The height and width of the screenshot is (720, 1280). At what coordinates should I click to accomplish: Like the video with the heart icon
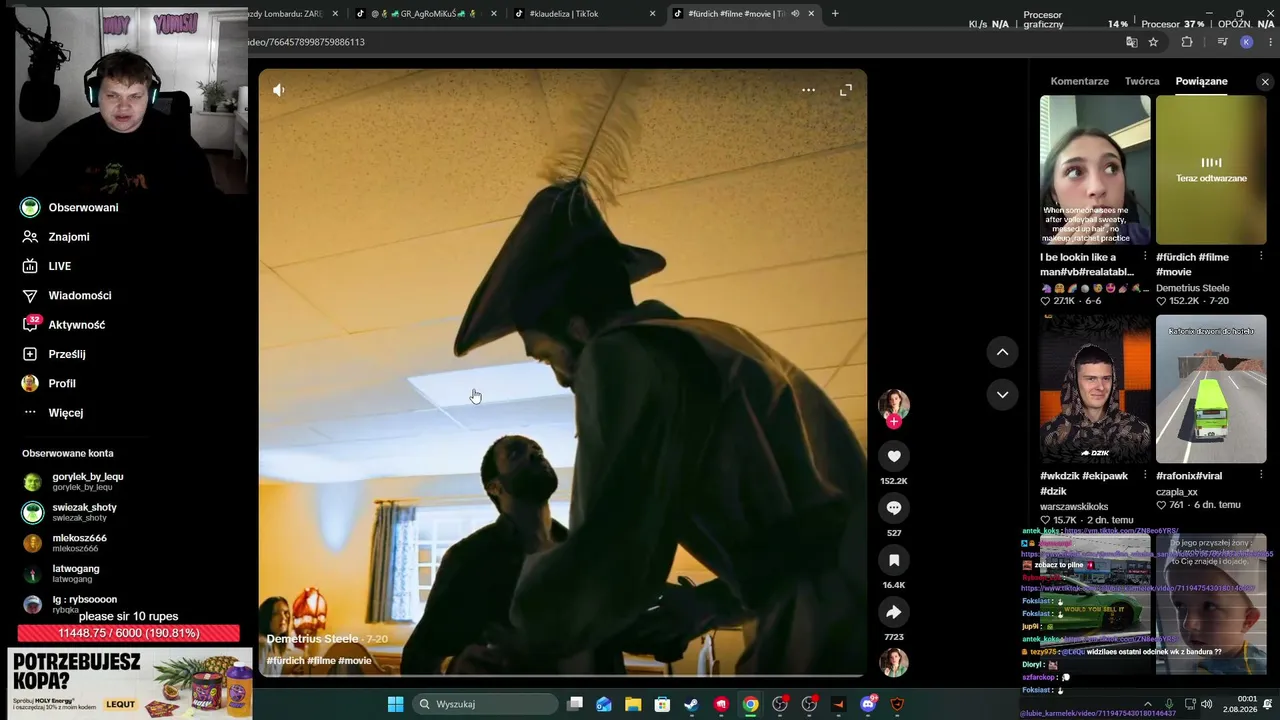tap(894, 456)
